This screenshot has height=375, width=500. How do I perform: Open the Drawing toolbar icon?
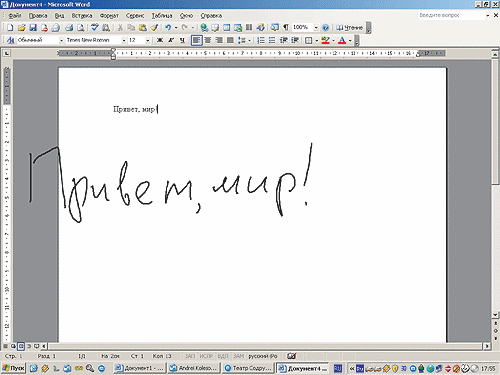[x=260, y=28]
